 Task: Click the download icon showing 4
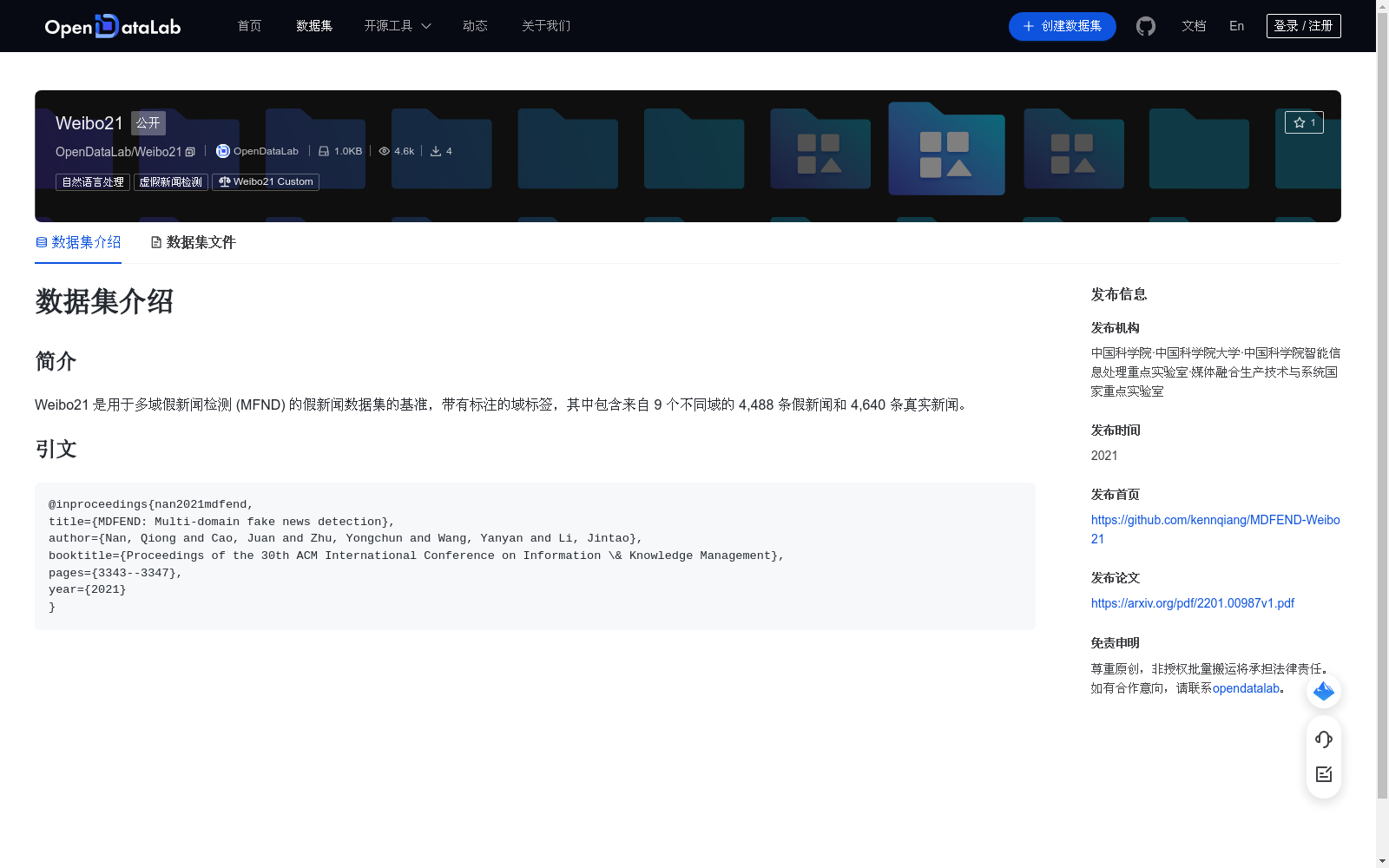coord(435,151)
